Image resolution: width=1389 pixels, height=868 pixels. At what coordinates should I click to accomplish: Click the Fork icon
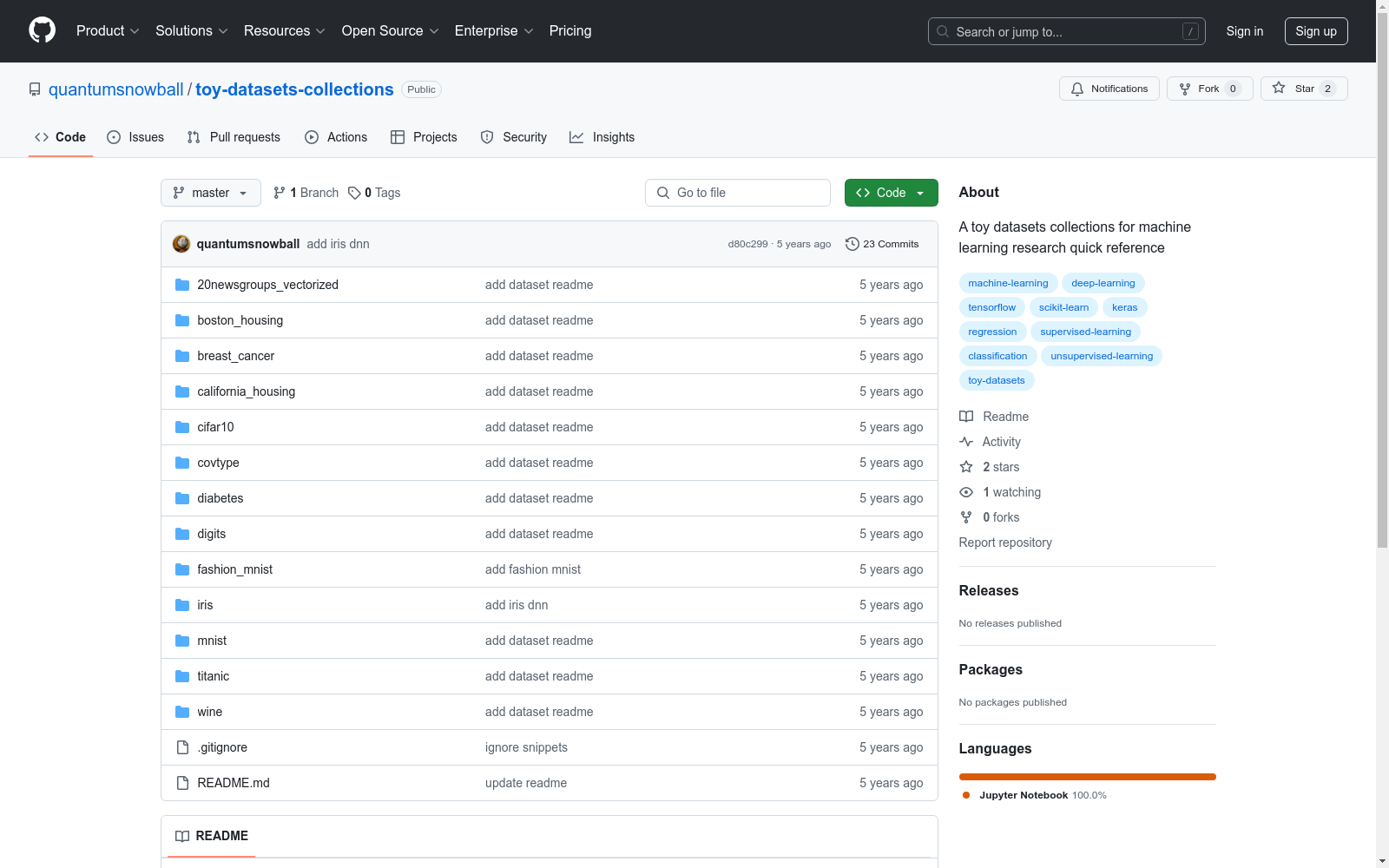[1185, 89]
